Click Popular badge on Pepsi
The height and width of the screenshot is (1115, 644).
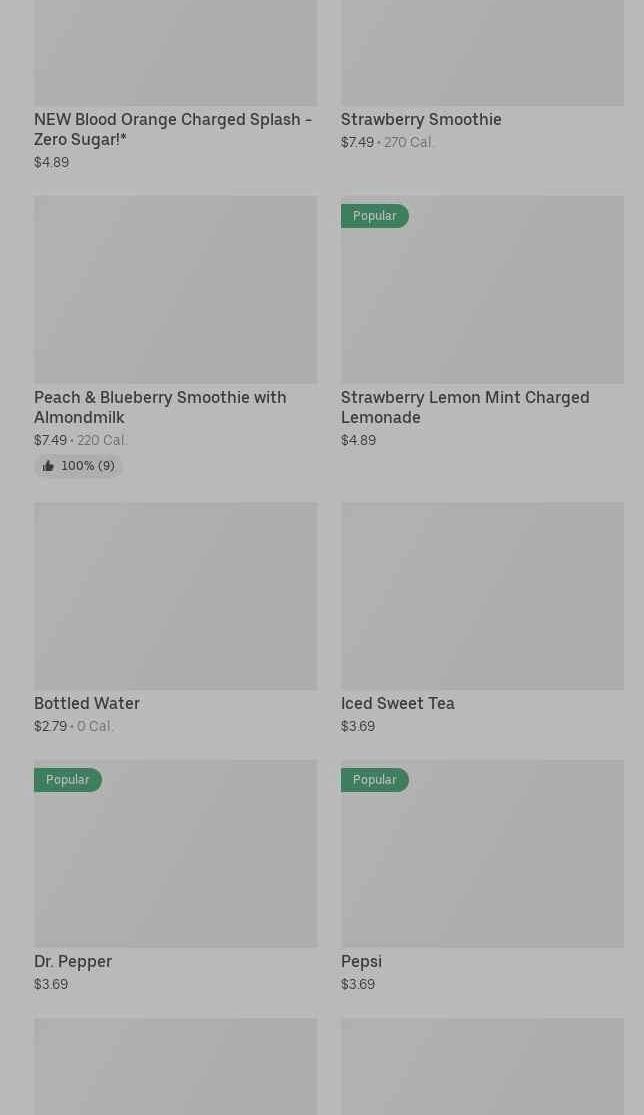click(x=374, y=780)
